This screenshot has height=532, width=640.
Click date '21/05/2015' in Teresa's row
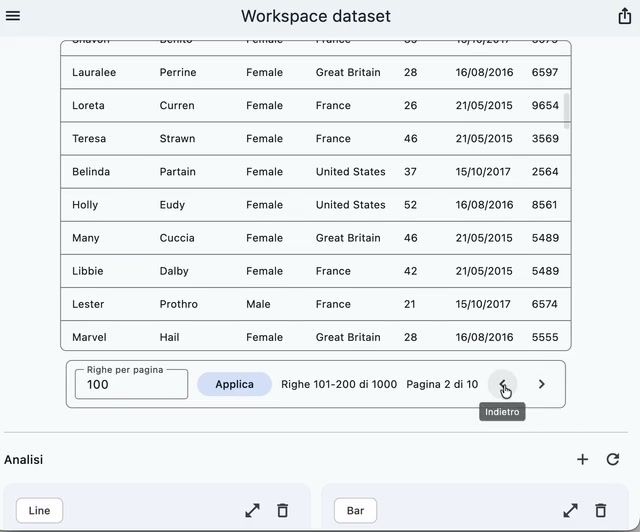point(484,138)
